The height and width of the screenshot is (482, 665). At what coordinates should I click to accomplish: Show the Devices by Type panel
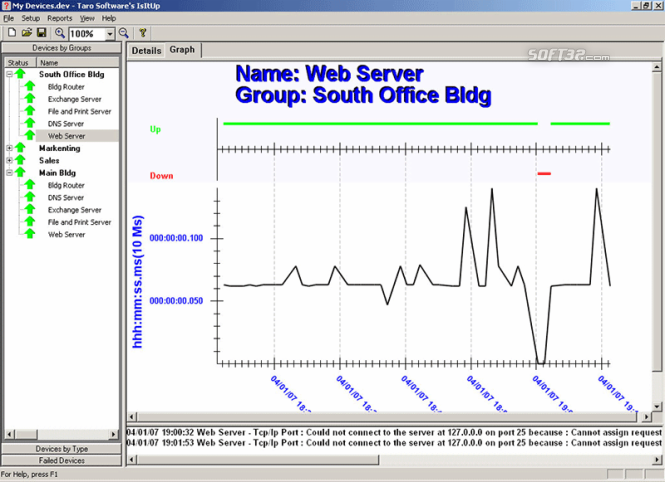pos(61,449)
